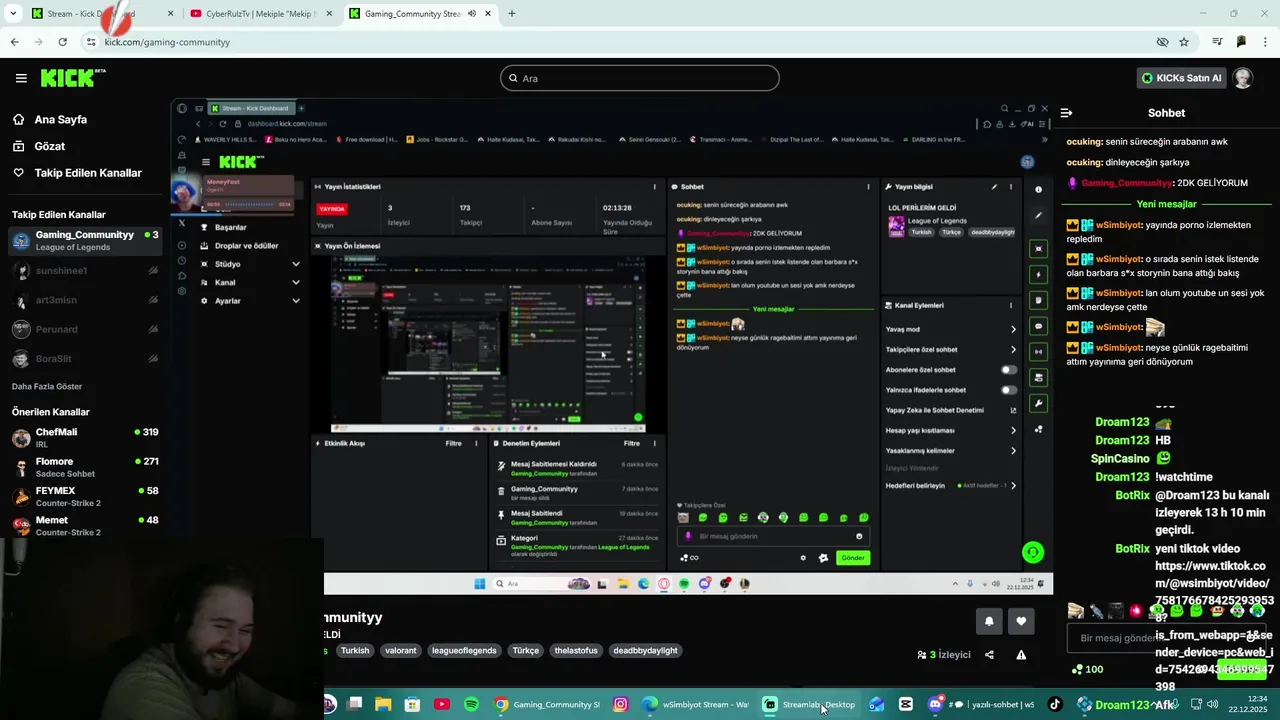Collapse the Sohbet chat panel
Viewport: 1280px width, 720px height.
click(x=1066, y=113)
